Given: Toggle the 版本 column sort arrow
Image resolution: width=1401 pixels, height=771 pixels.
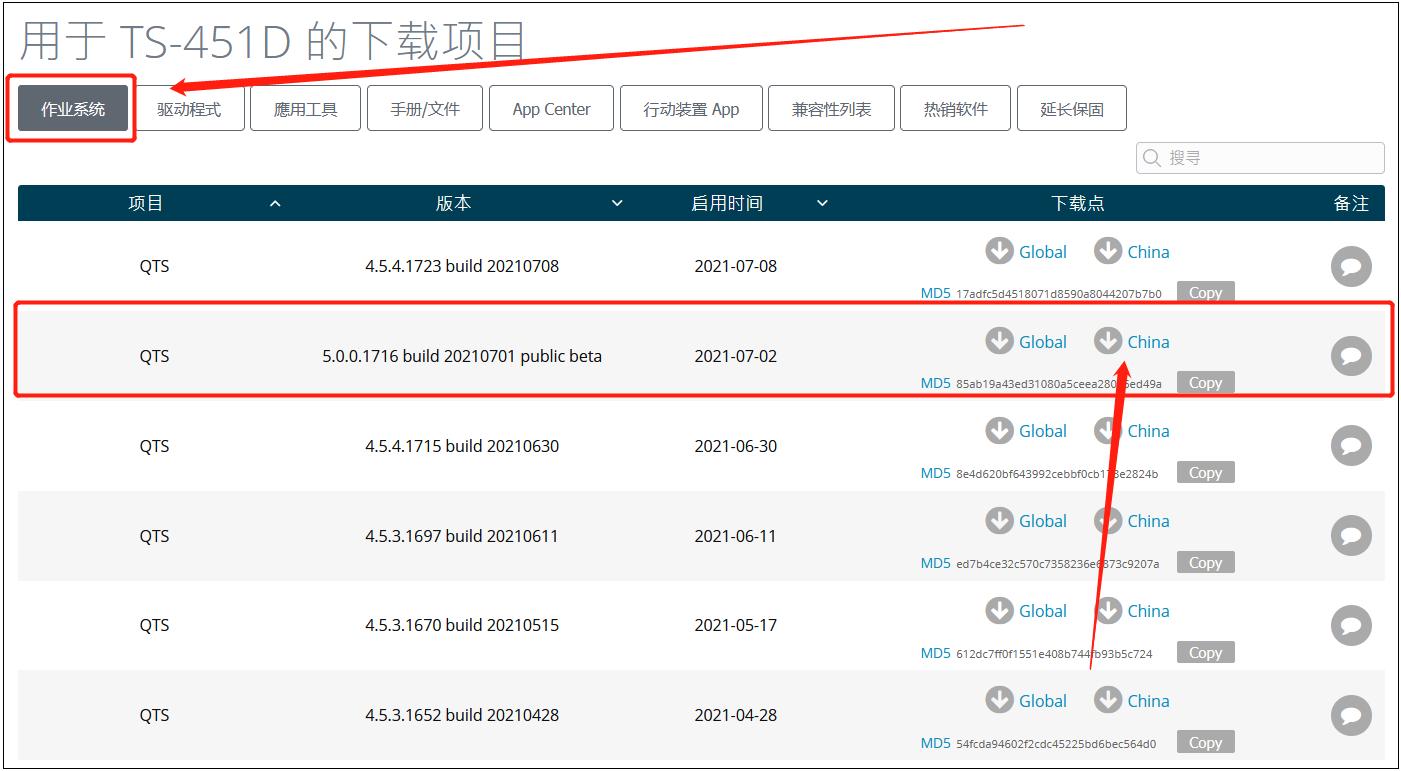Looking at the screenshot, I should [x=617, y=203].
